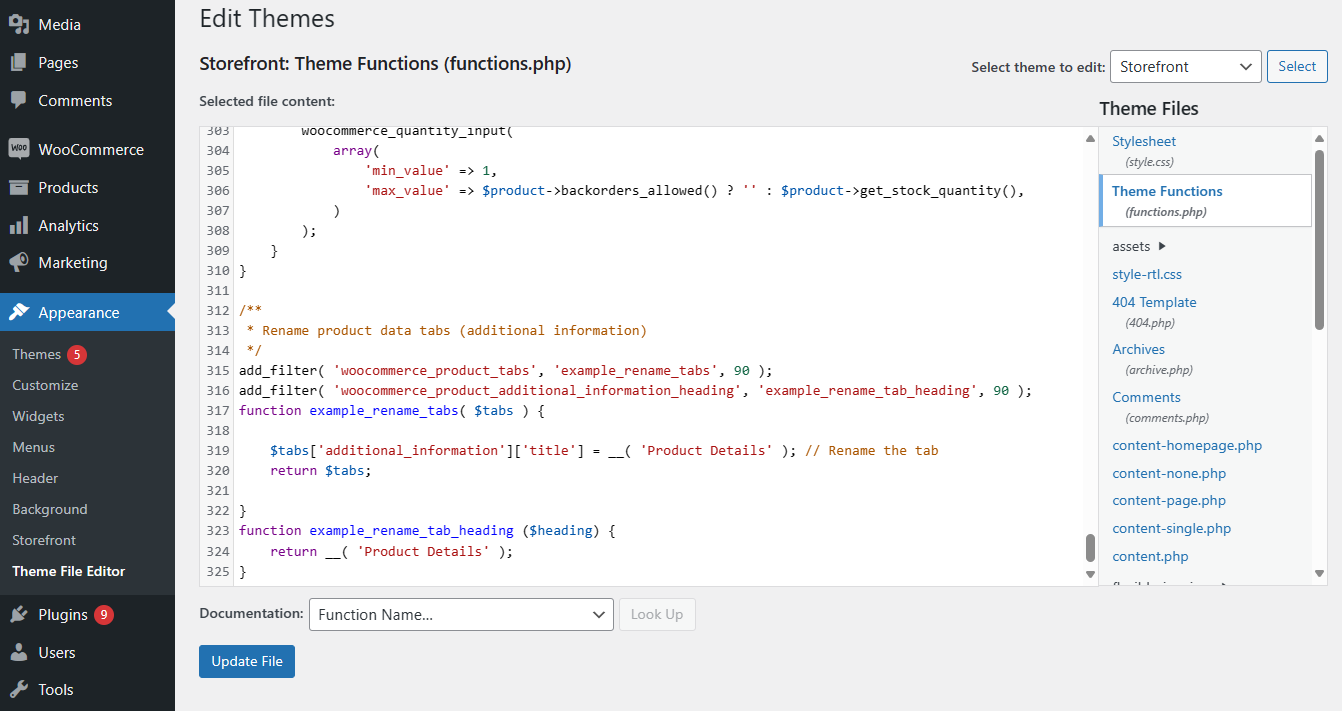Open content-single.php file
Image resolution: width=1342 pixels, height=711 pixels.
tap(1171, 528)
